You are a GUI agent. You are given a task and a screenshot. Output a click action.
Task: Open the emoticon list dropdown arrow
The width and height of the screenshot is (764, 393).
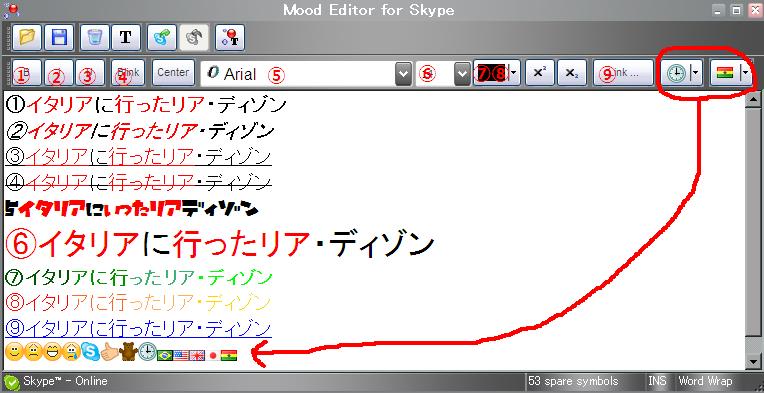pyautogui.click(x=695, y=74)
